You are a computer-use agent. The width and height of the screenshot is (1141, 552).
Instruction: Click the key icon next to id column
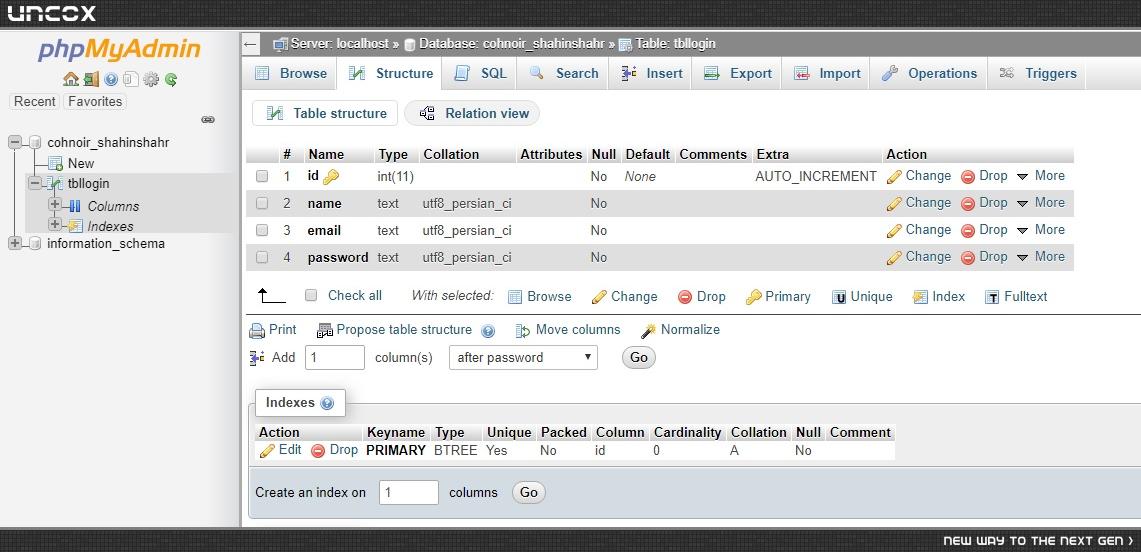(331, 177)
